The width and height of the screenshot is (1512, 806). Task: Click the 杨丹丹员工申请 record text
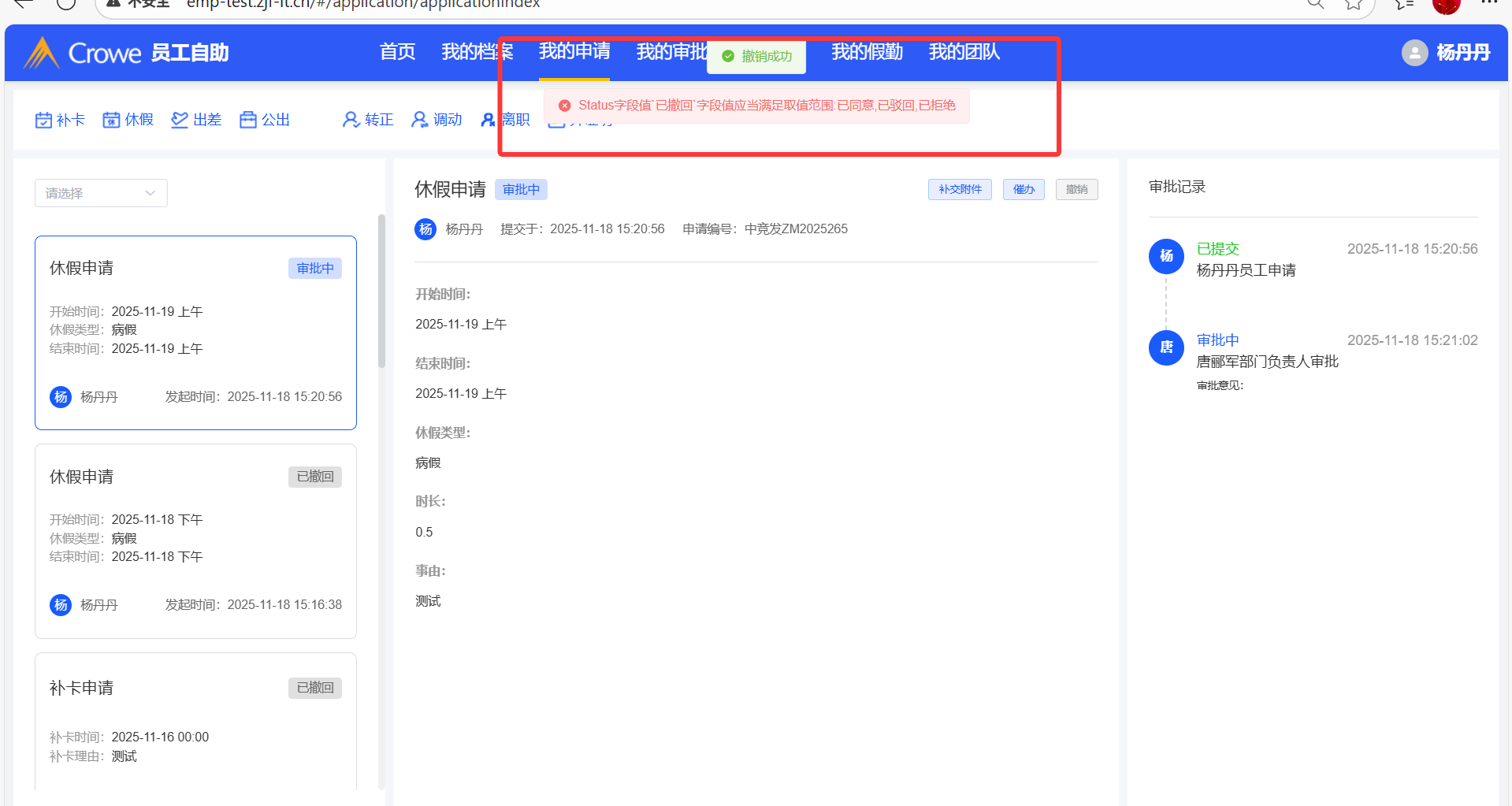[x=1246, y=270]
